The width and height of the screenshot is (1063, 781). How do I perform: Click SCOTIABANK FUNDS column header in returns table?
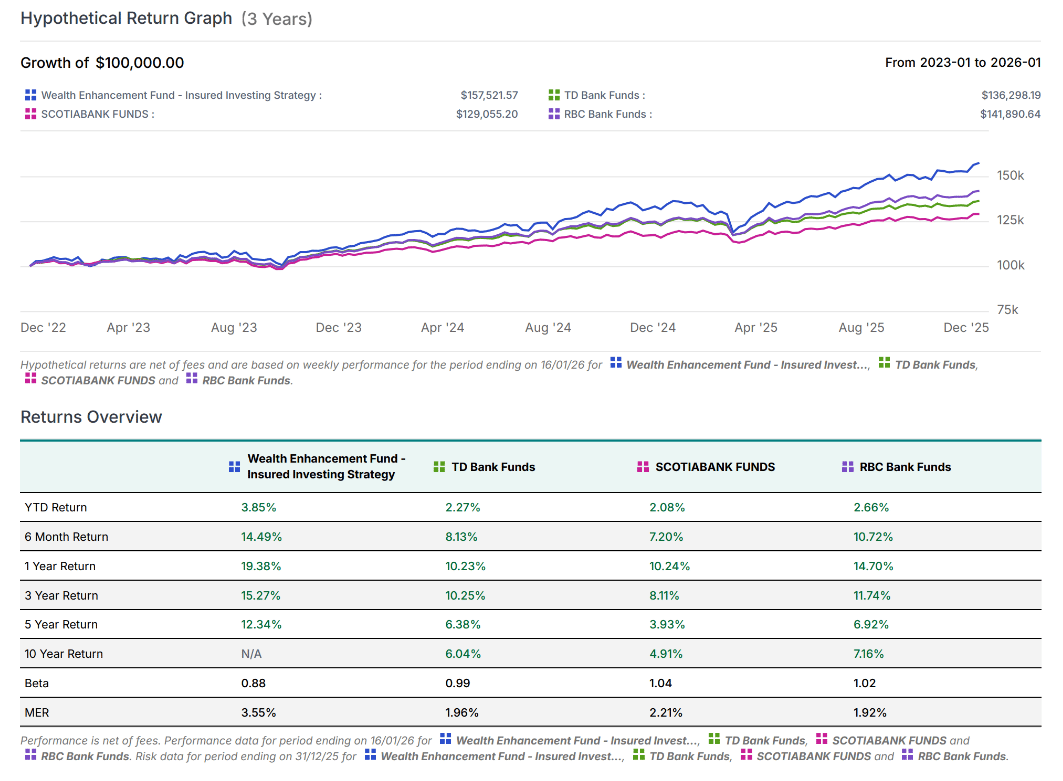[715, 467]
